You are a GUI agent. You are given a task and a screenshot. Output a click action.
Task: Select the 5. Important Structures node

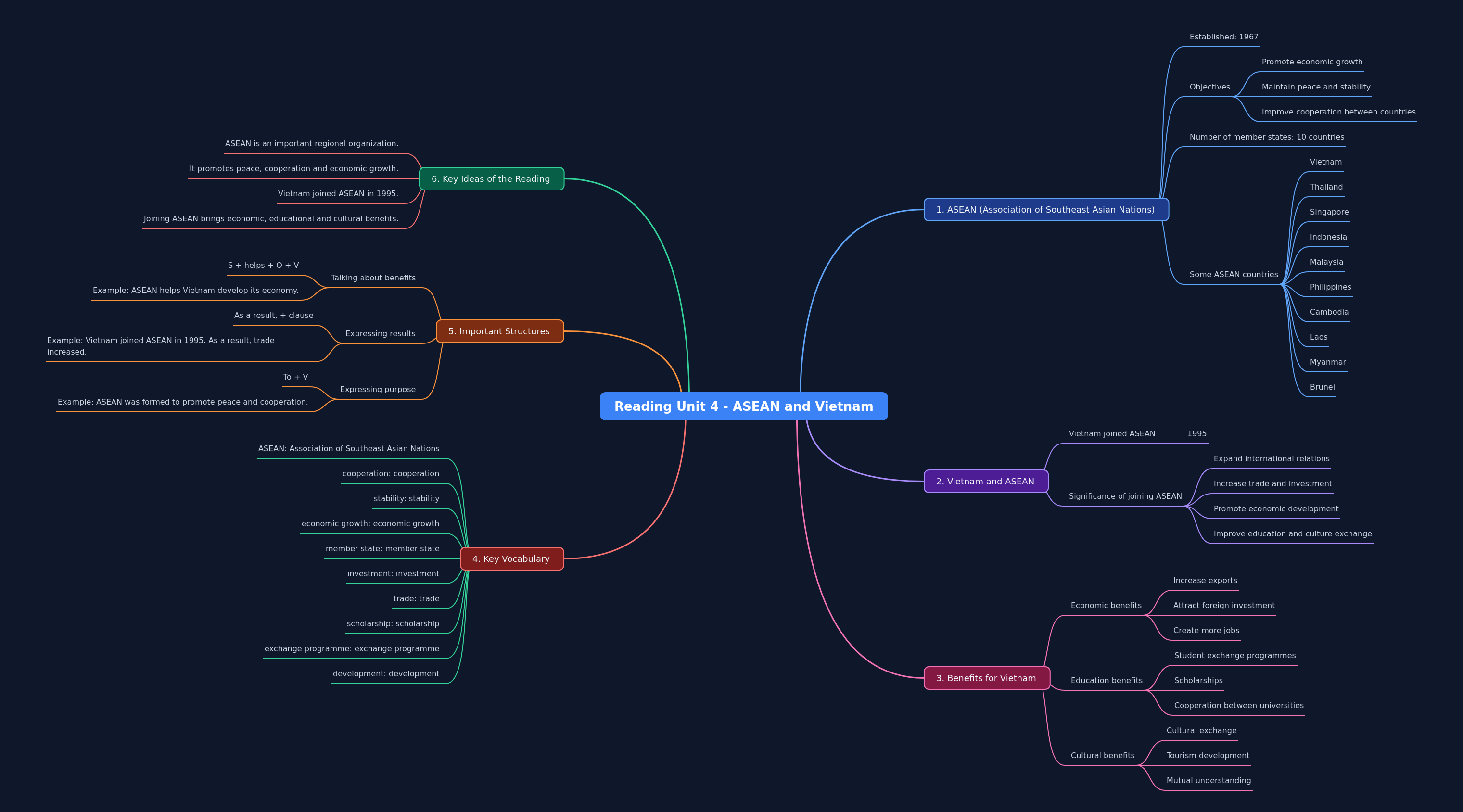(499, 331)
